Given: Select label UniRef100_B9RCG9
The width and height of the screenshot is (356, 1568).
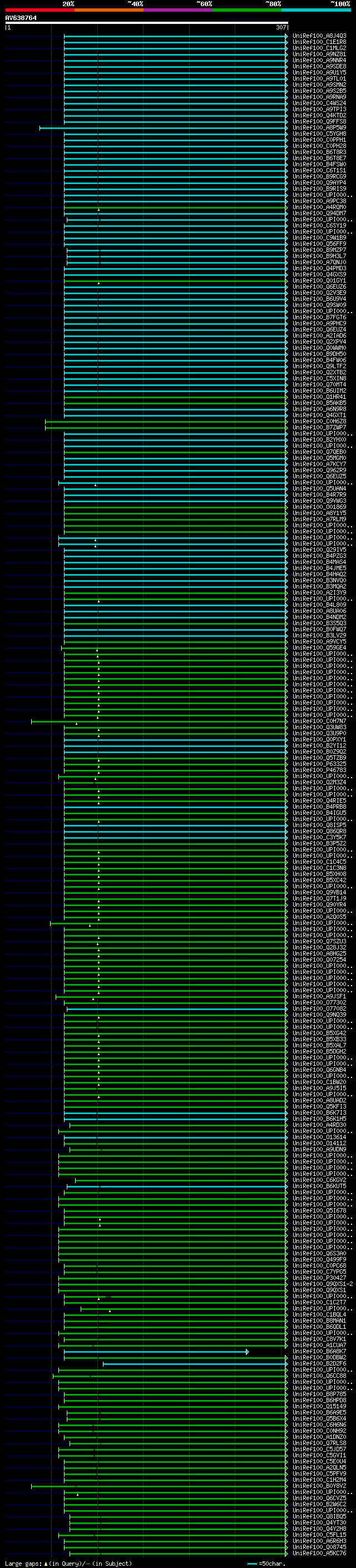Looking at the screenshot, I should click(x=319, y=176).
